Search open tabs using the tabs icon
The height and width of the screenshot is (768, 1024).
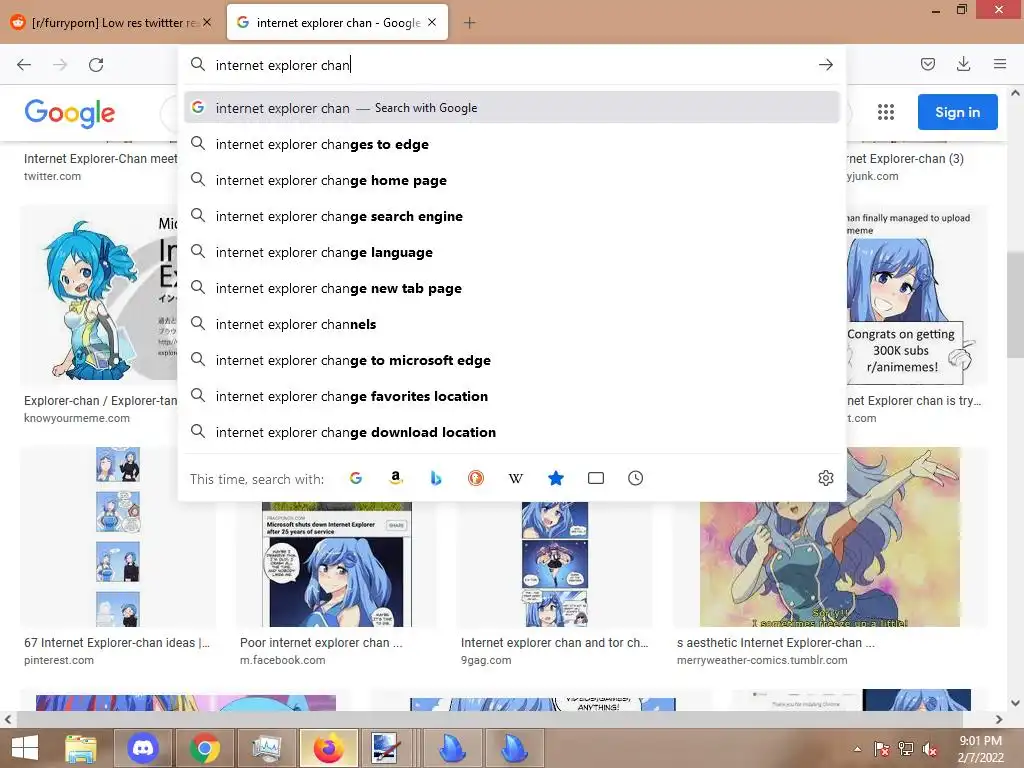596,478
